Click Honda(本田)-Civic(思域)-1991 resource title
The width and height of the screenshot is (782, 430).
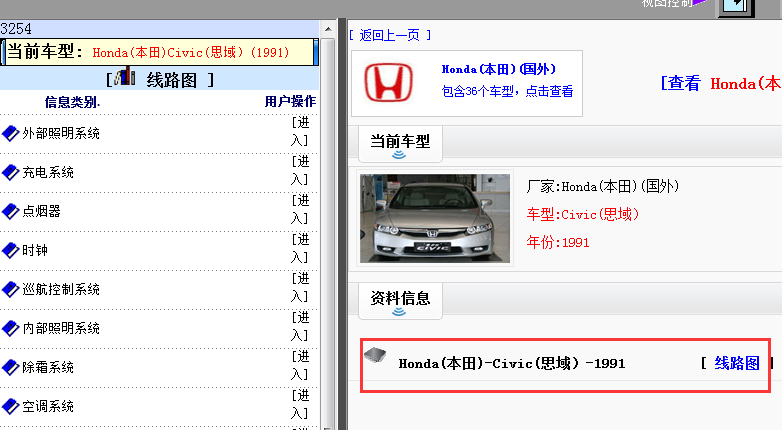[512, 364]
